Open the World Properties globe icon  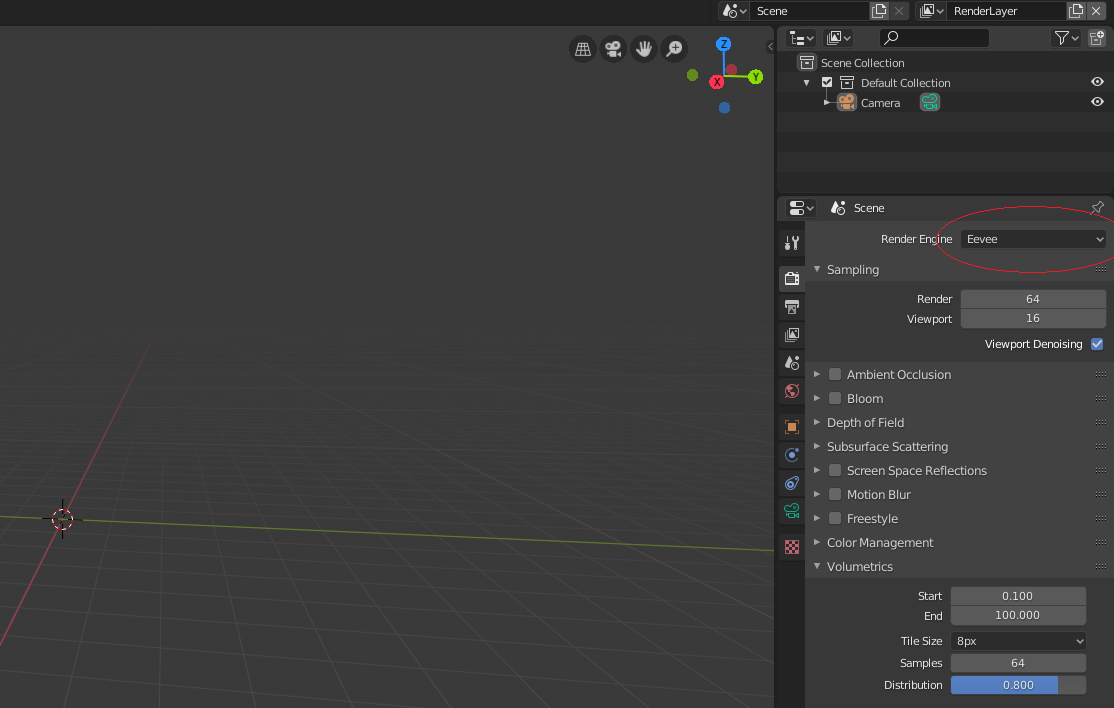pyautogui.click(x=791, y=391)
